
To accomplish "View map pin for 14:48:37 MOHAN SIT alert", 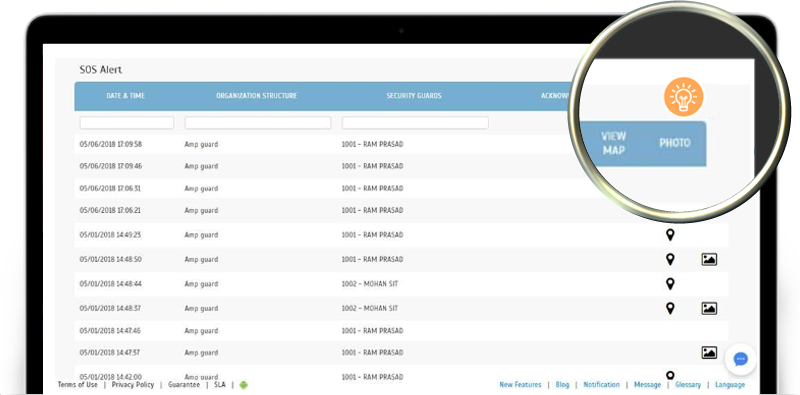I will coord(670,308).
